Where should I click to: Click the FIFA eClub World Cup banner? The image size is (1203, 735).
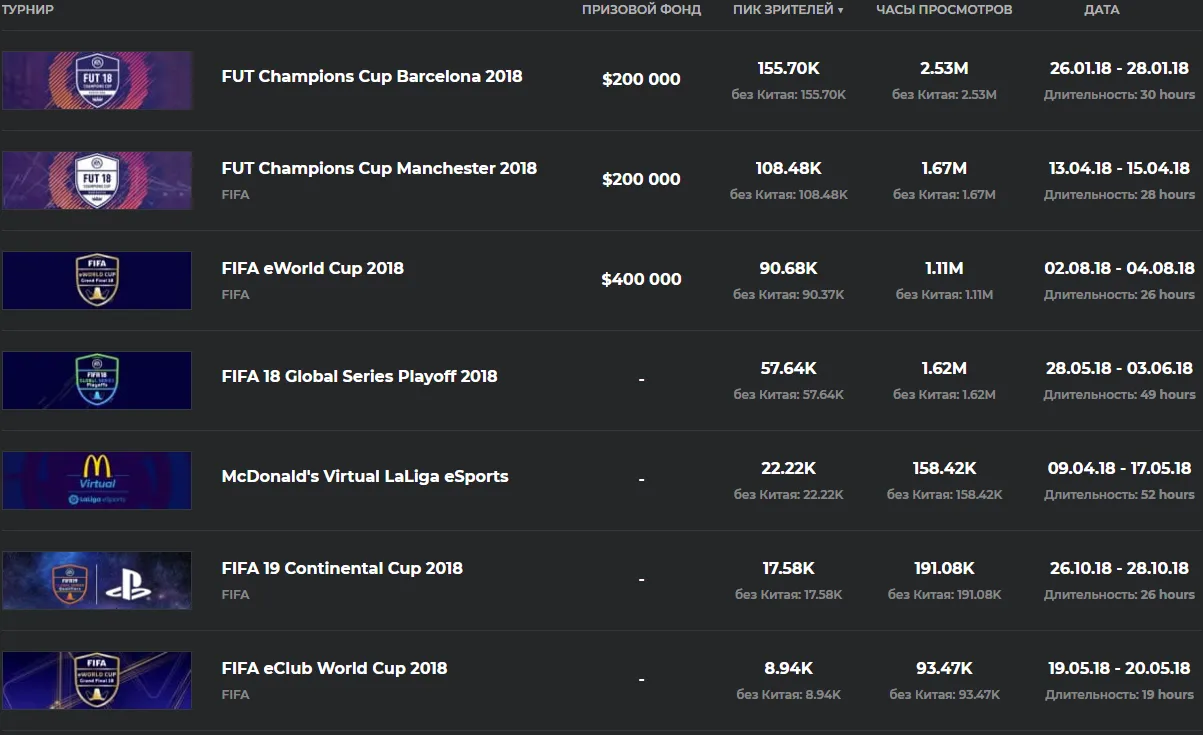point(97,680)
